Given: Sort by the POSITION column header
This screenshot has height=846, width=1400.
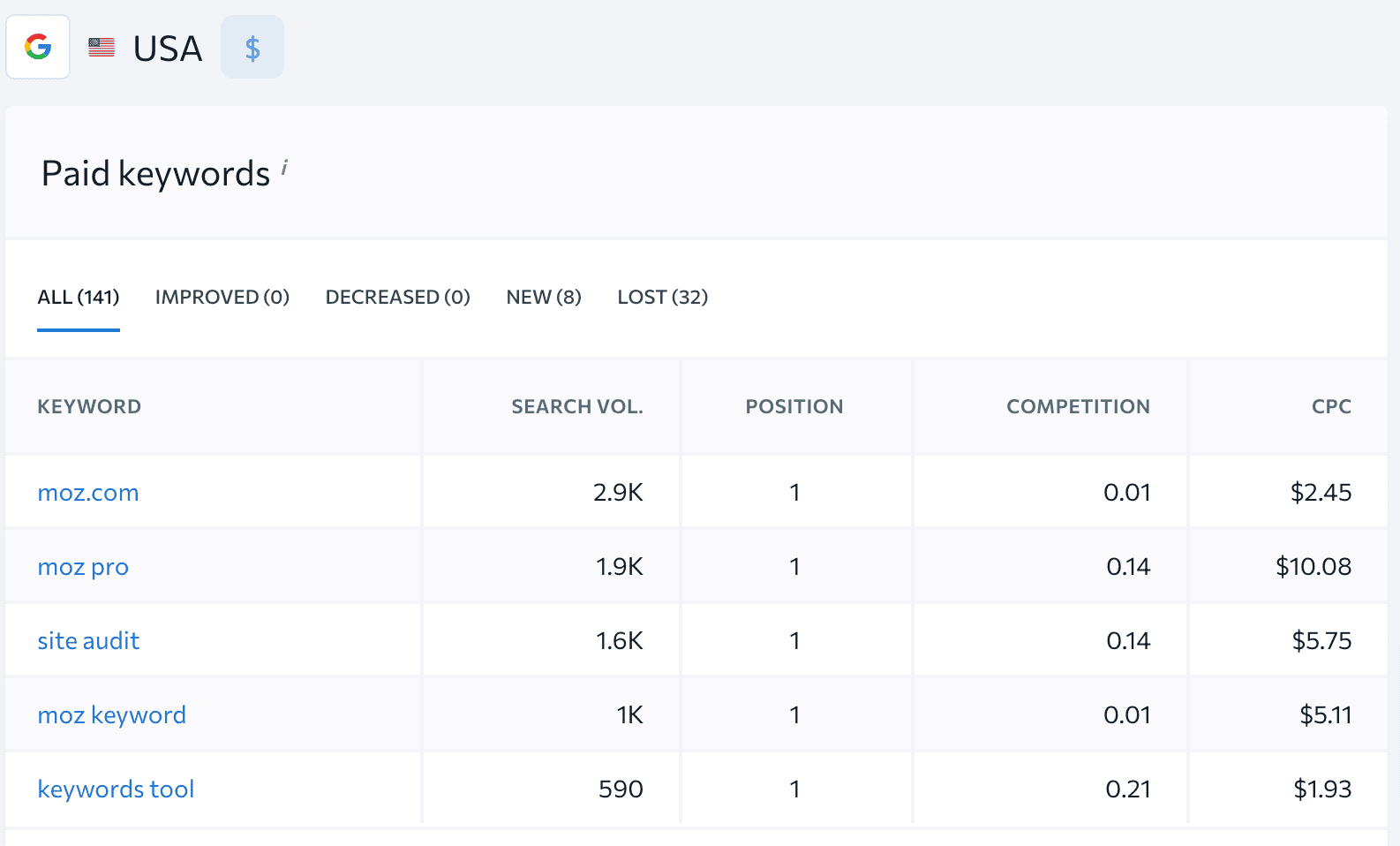Looking at the screenshot, I should click(794, 406).
